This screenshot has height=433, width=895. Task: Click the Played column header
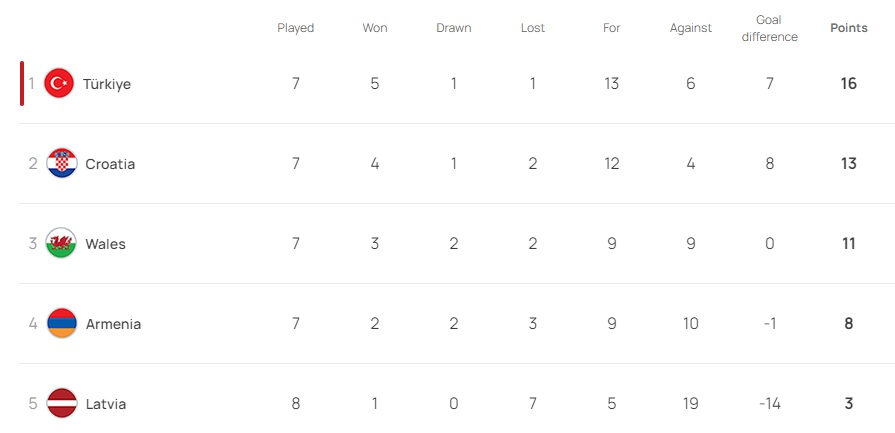pos(295,28)
